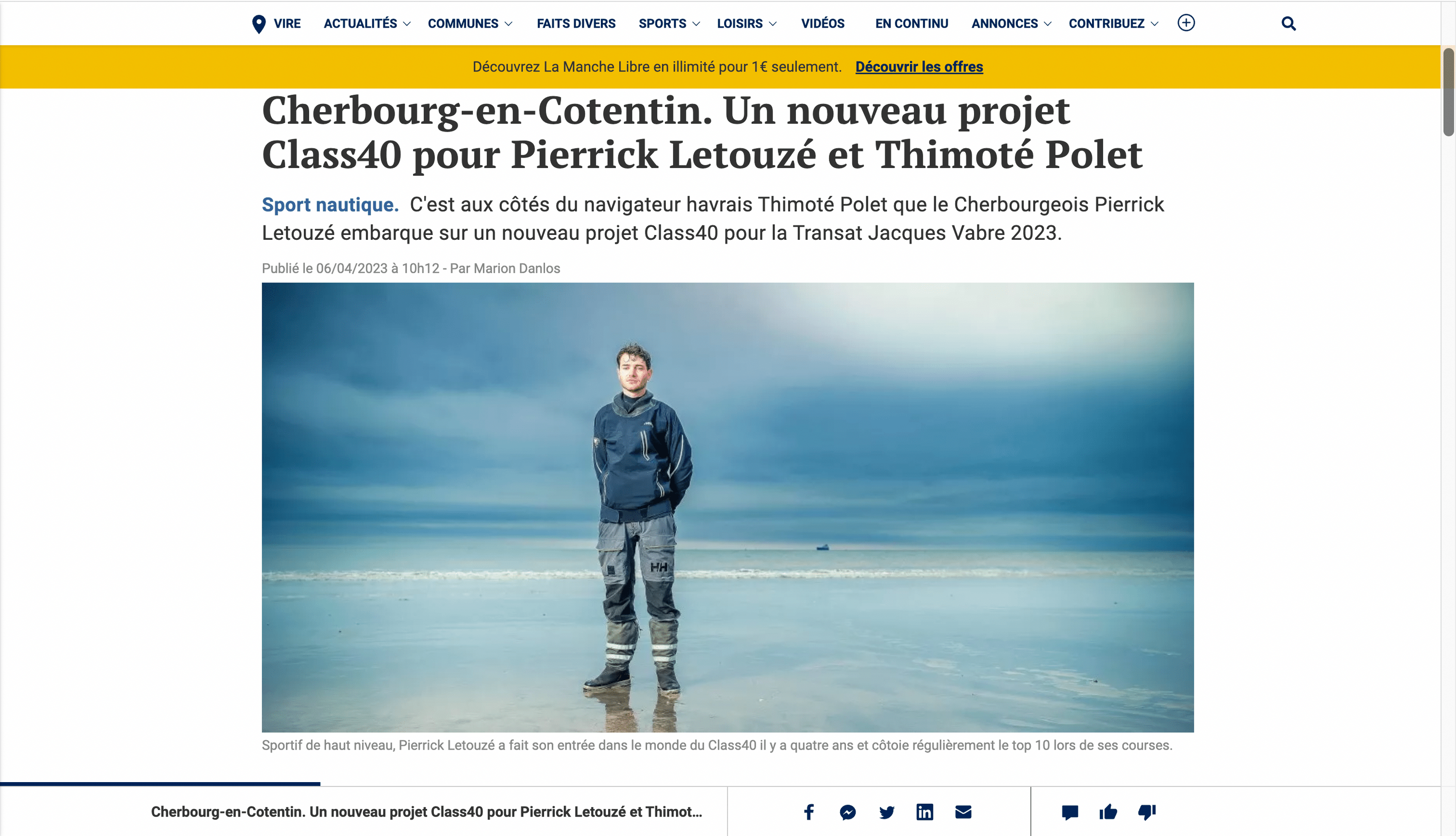Expand the Actualités dropdown menu

(x=367, y=23)
